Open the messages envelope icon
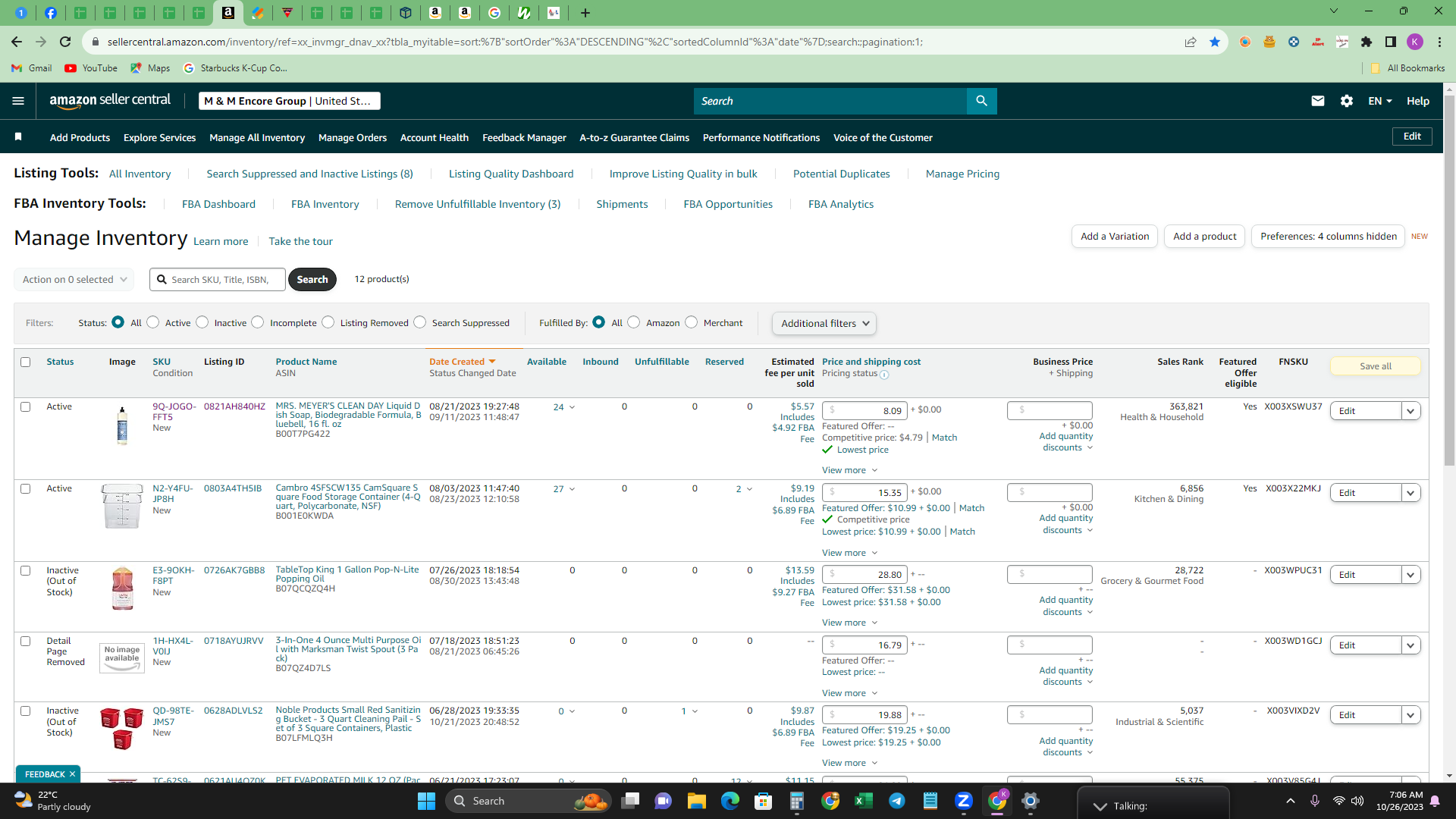This screenshot has width=1456, height=819. click(x=1318, y=101)
